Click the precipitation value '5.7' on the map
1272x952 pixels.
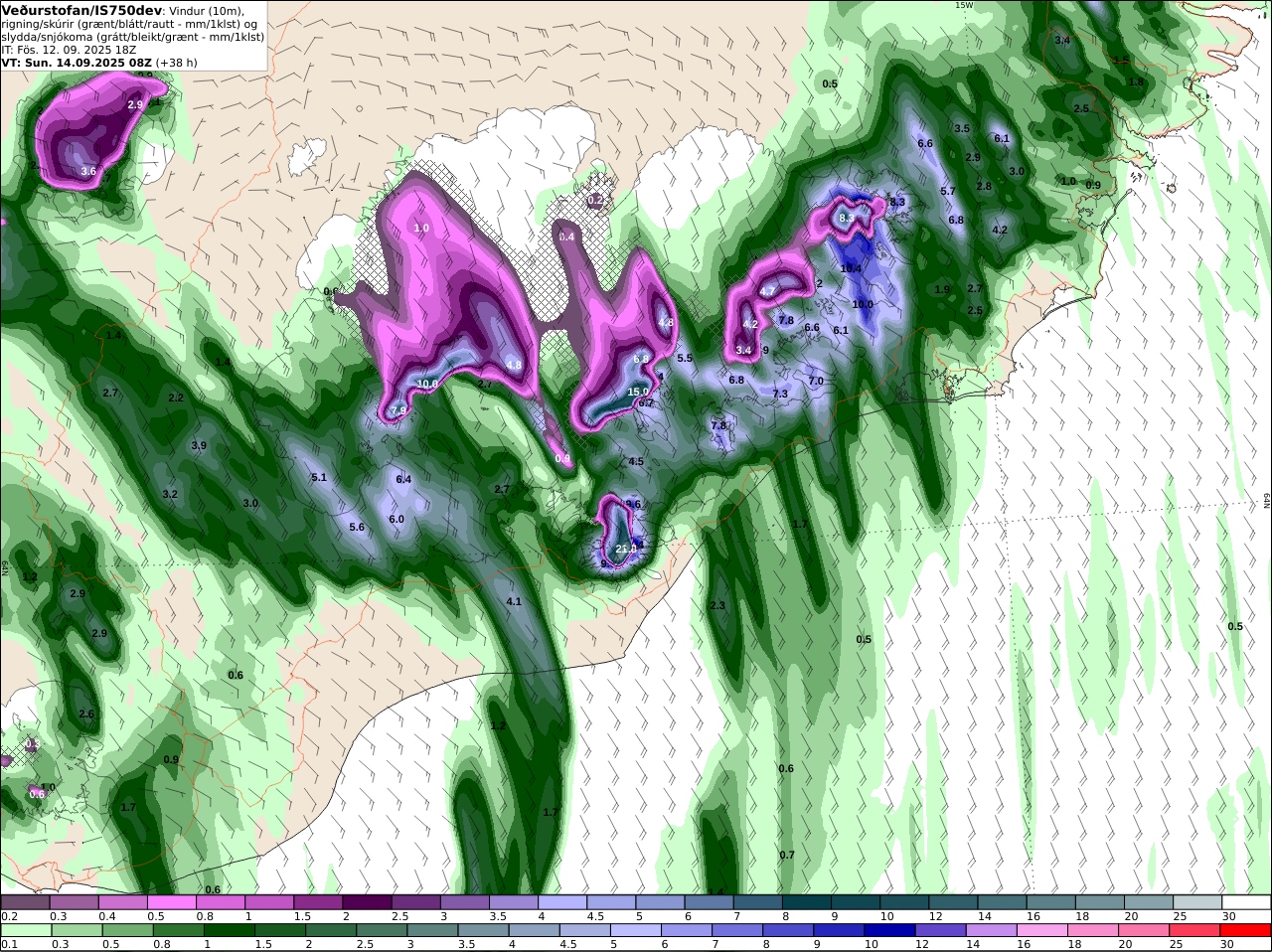pos(948,191)
